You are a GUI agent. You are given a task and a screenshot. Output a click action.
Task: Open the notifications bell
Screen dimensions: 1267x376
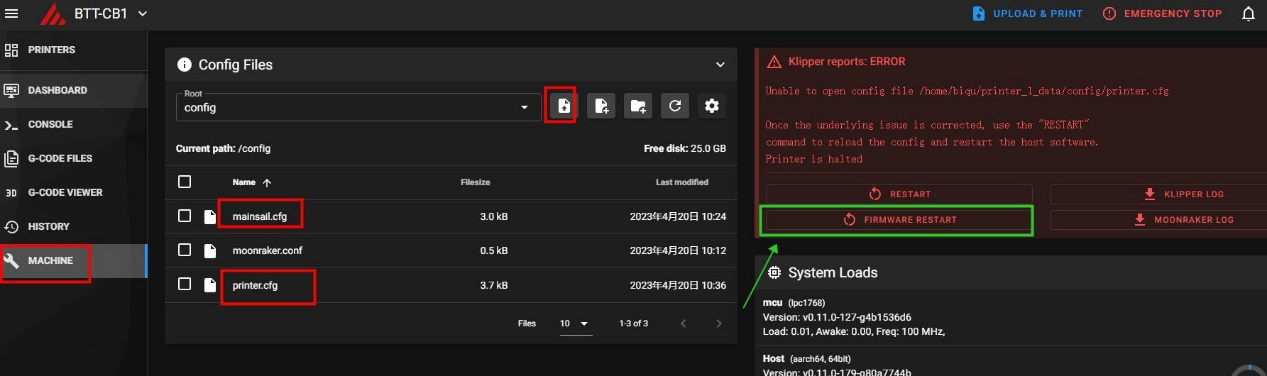click(x=1248, y=14)
